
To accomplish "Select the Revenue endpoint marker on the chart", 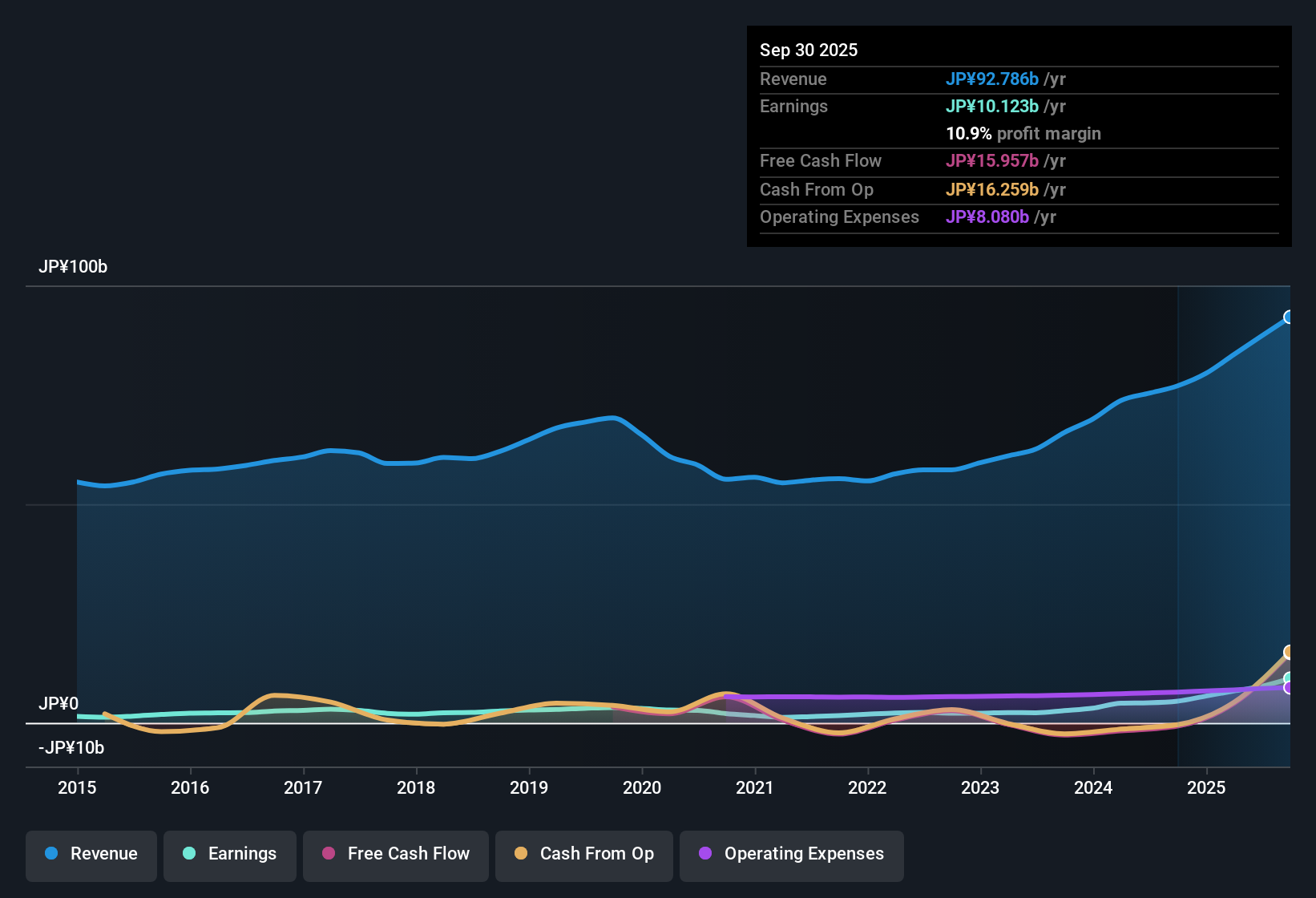I will point(1289,318).
